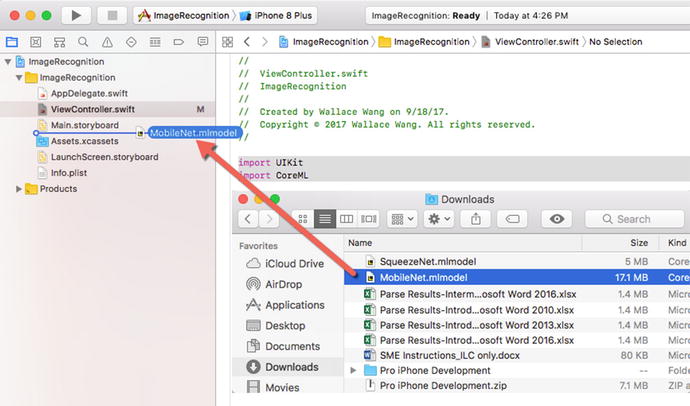Open the Finder action gear menu
Screen dimensions: 690x406
(439, 219)
